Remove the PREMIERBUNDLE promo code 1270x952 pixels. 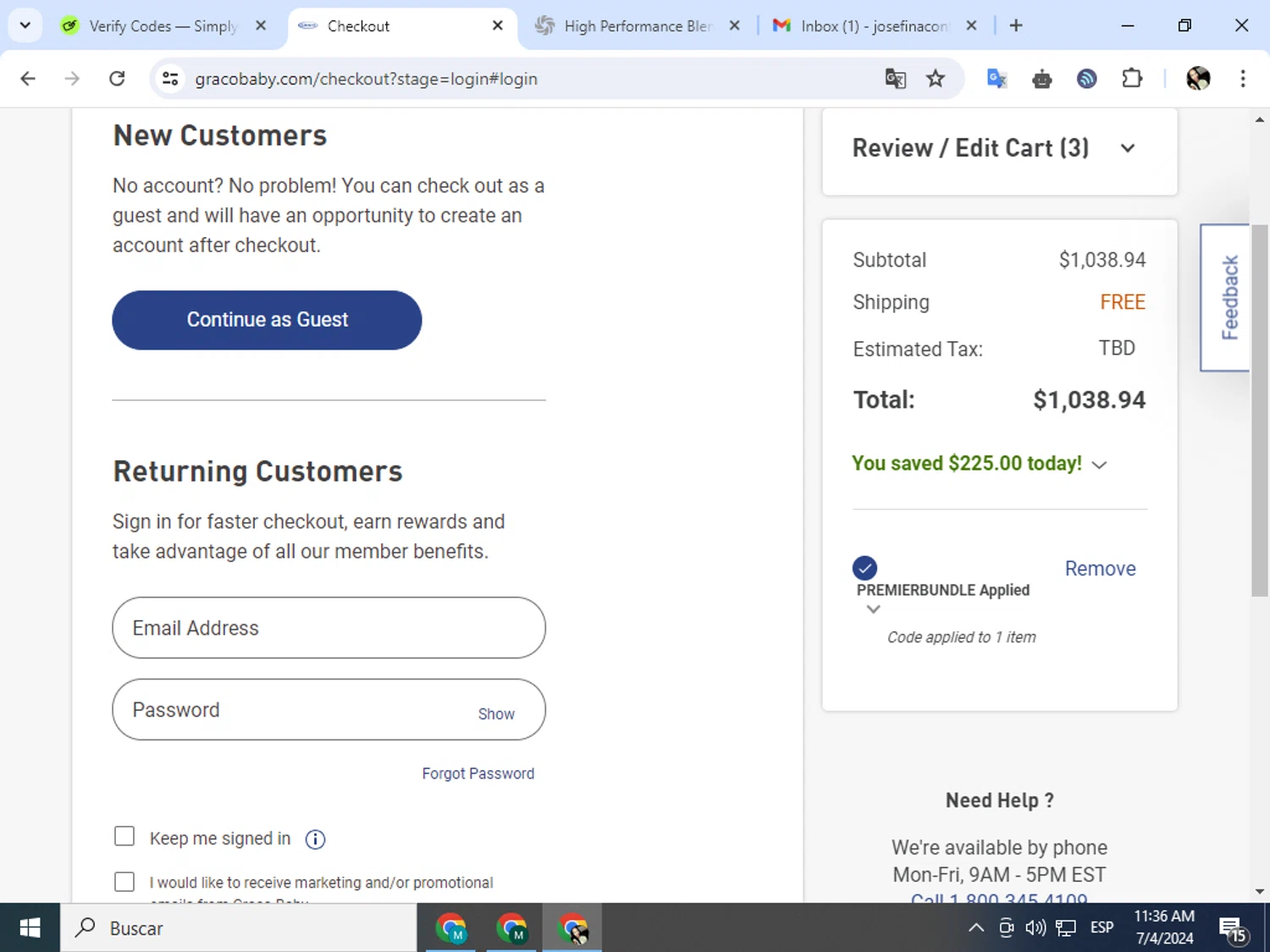pyautogui.click(x=1099, y=569)
